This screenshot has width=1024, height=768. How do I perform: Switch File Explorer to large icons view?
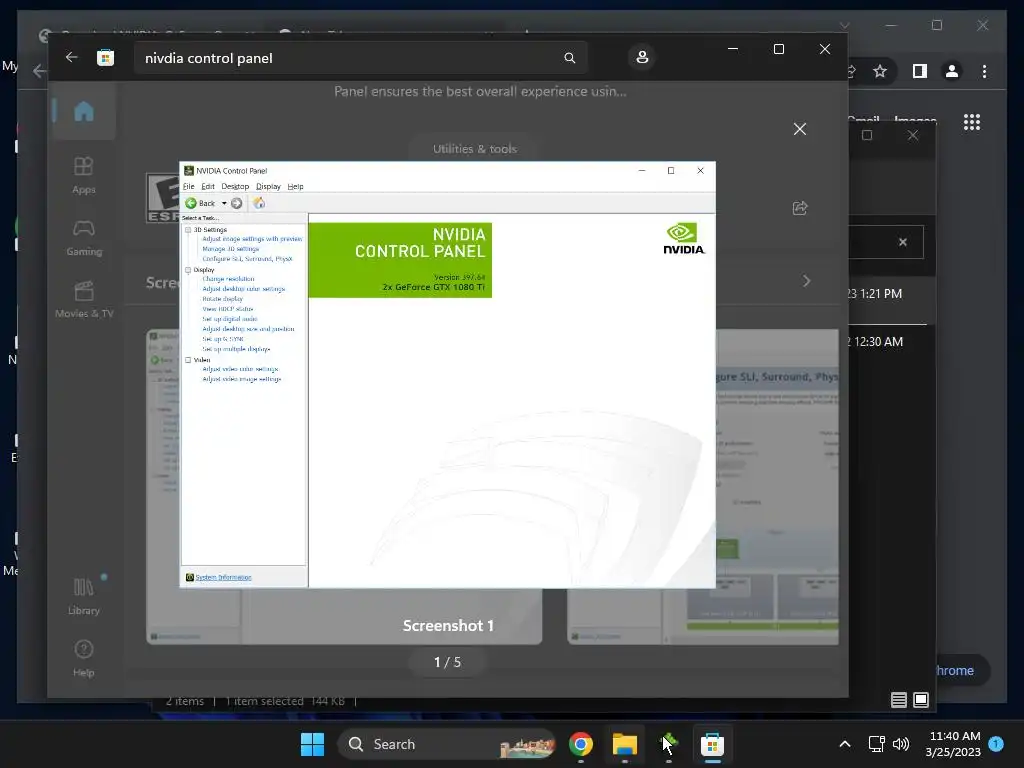(921, 700)
